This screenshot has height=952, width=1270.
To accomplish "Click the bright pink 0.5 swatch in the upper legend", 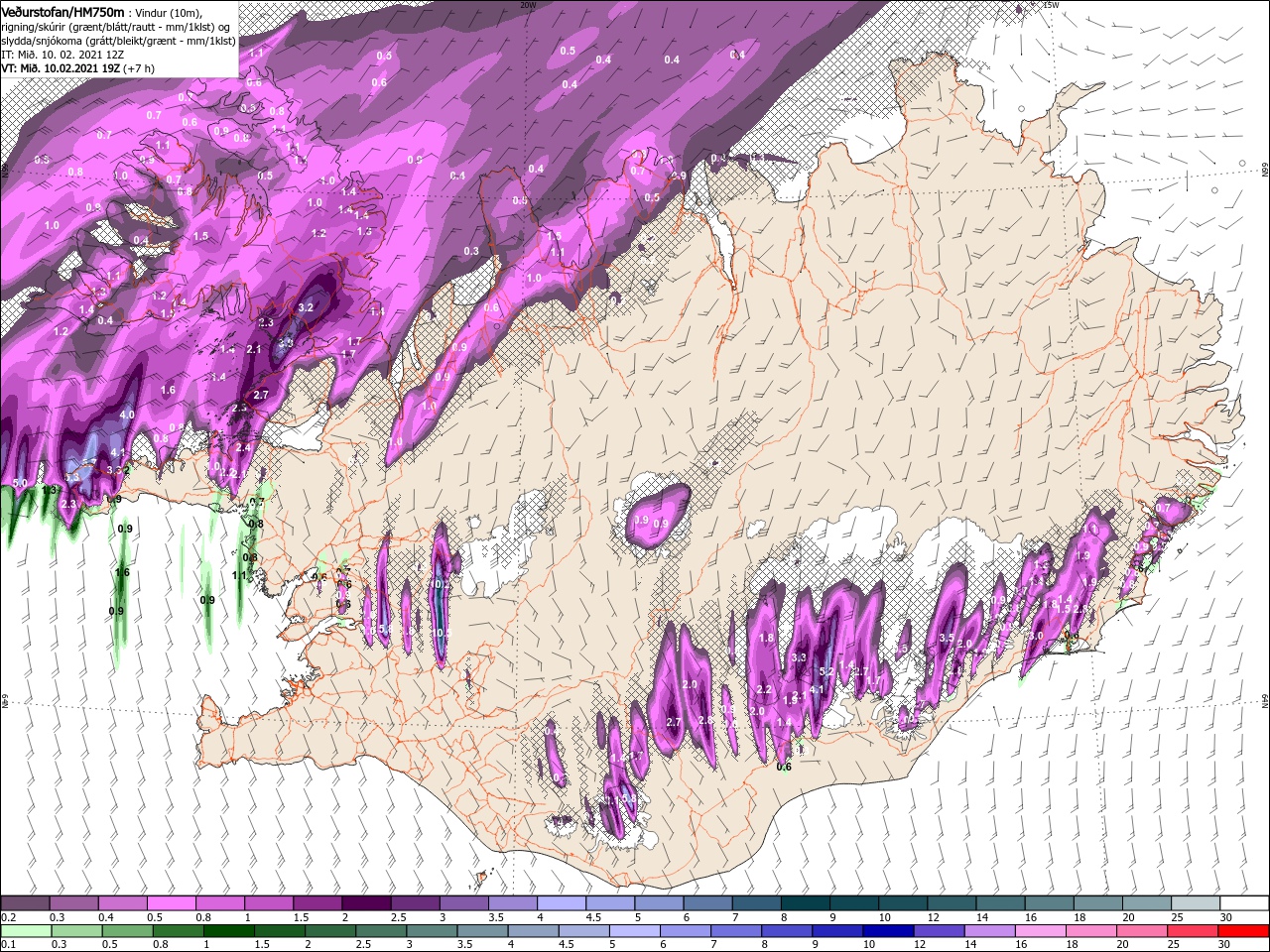I will 172,903.
